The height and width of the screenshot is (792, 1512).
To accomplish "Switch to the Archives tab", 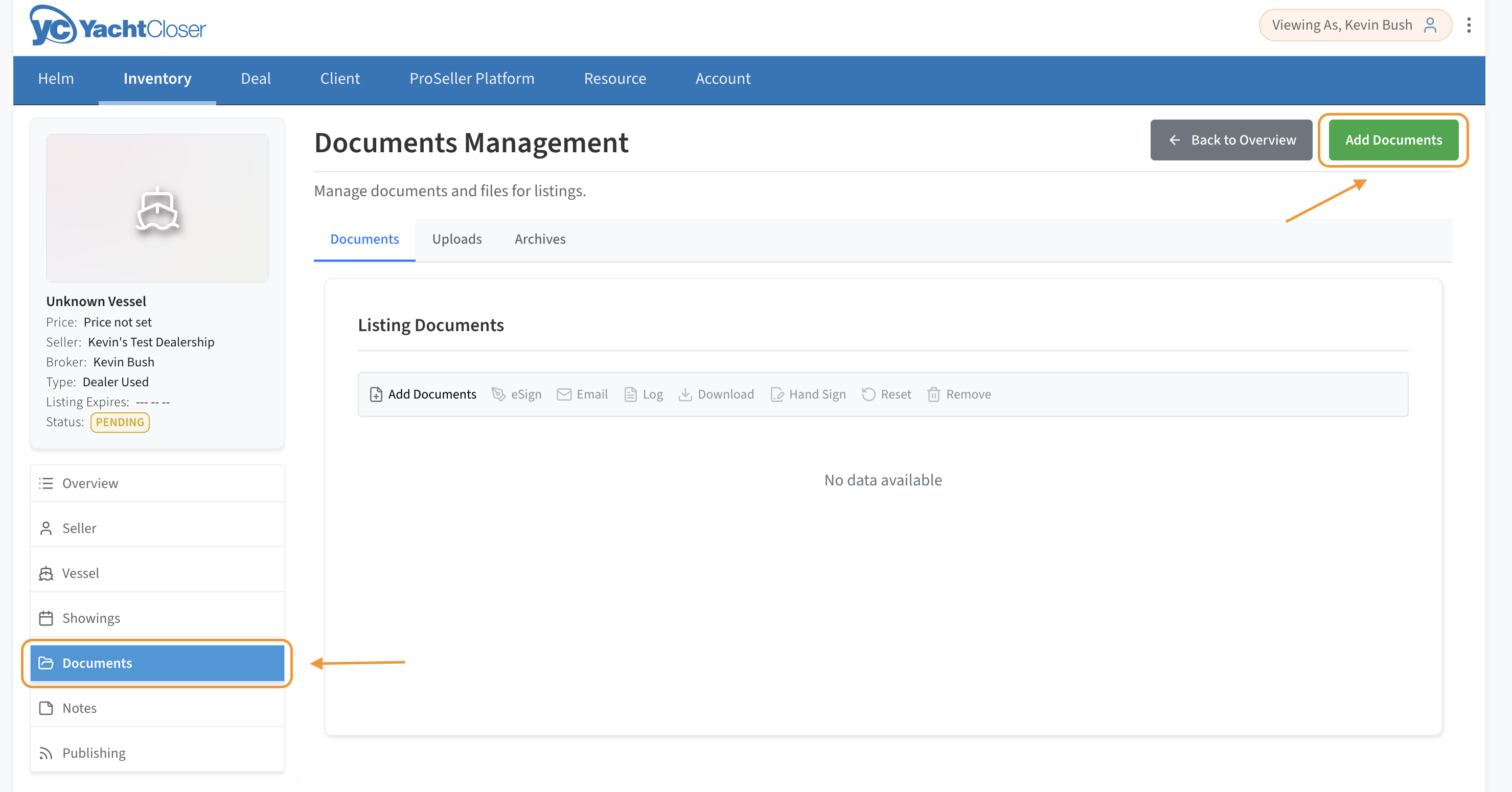I will coord(539,239).
